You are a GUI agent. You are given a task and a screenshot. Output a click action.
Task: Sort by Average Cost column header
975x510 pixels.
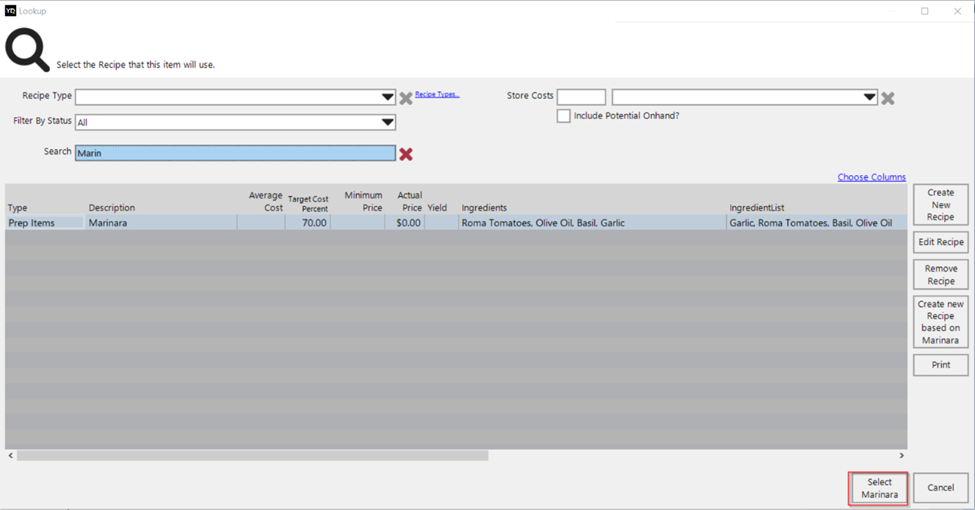point(266,202)
